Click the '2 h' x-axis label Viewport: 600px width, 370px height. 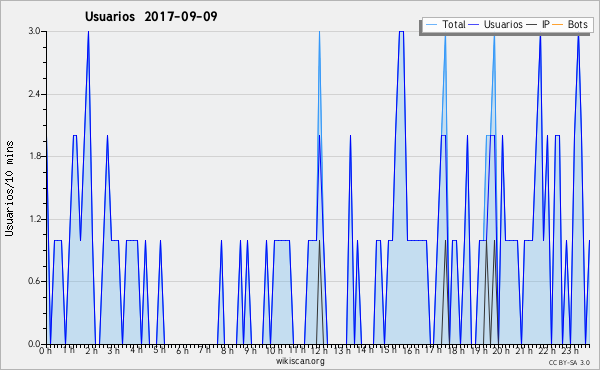[91, 350]
